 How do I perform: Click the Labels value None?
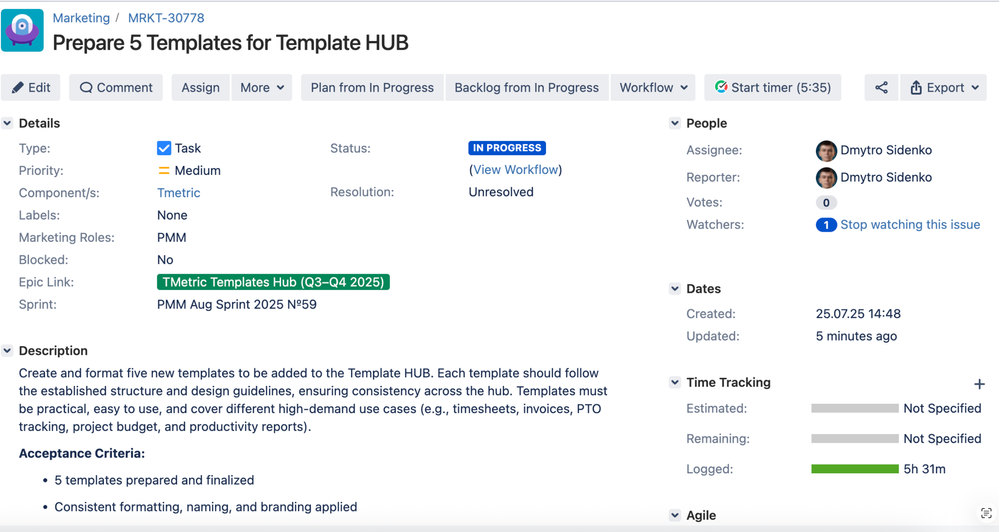coord(172,215)
